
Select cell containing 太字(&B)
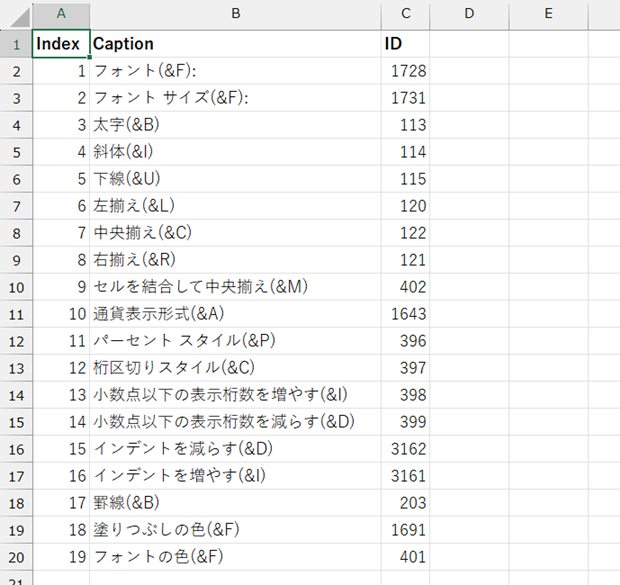click(x=236, y=125)
